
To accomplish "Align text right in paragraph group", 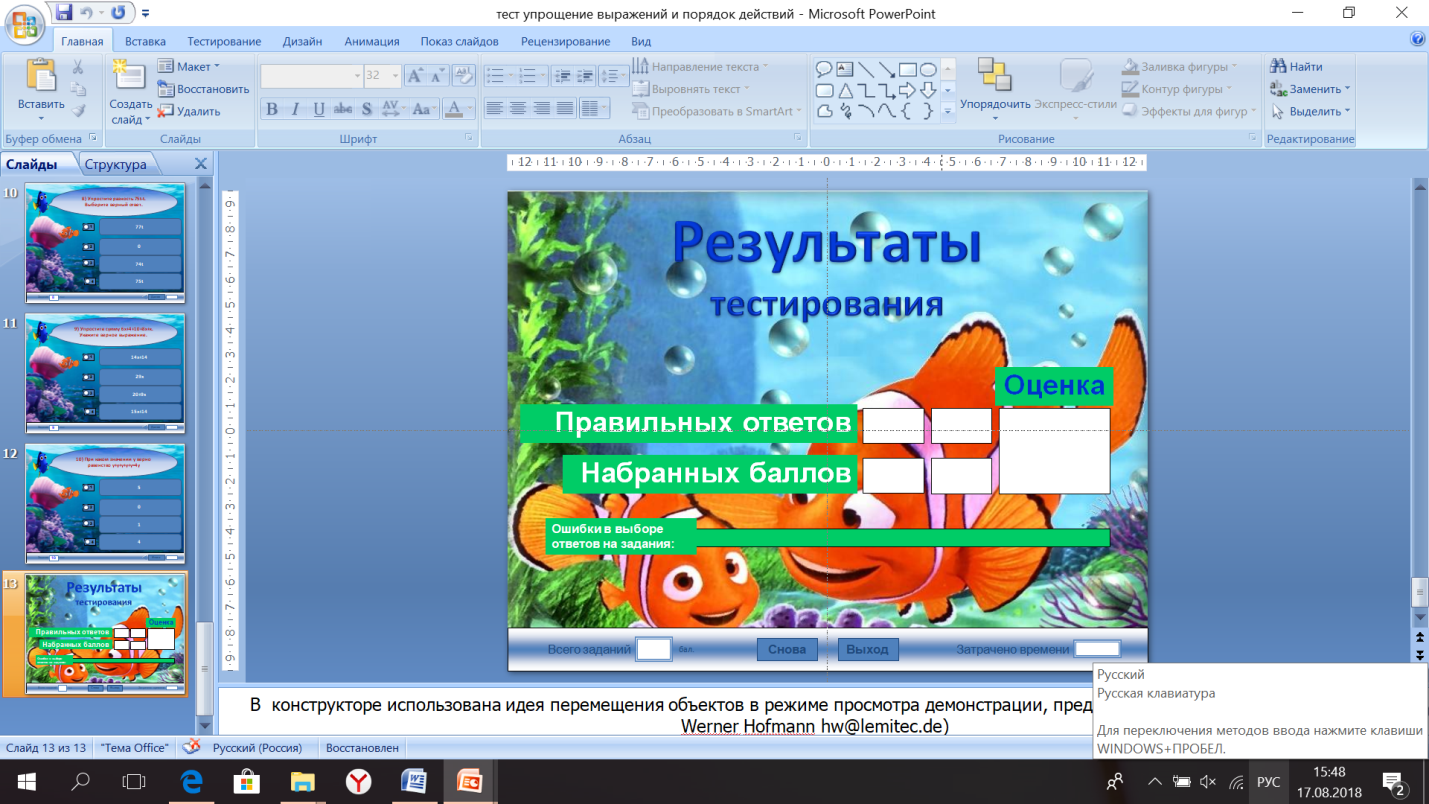I will (542, 109).
